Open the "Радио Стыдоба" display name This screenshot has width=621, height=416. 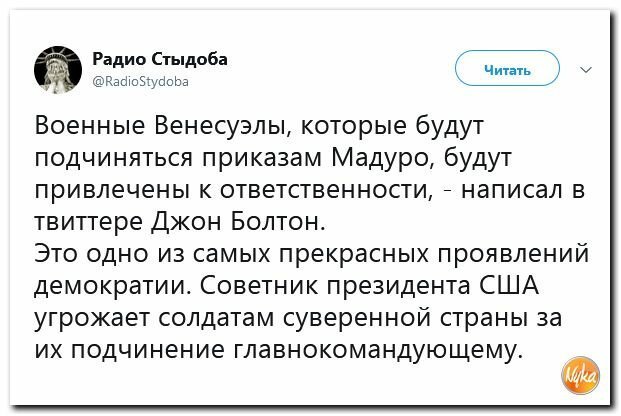[x=160, y=59]
